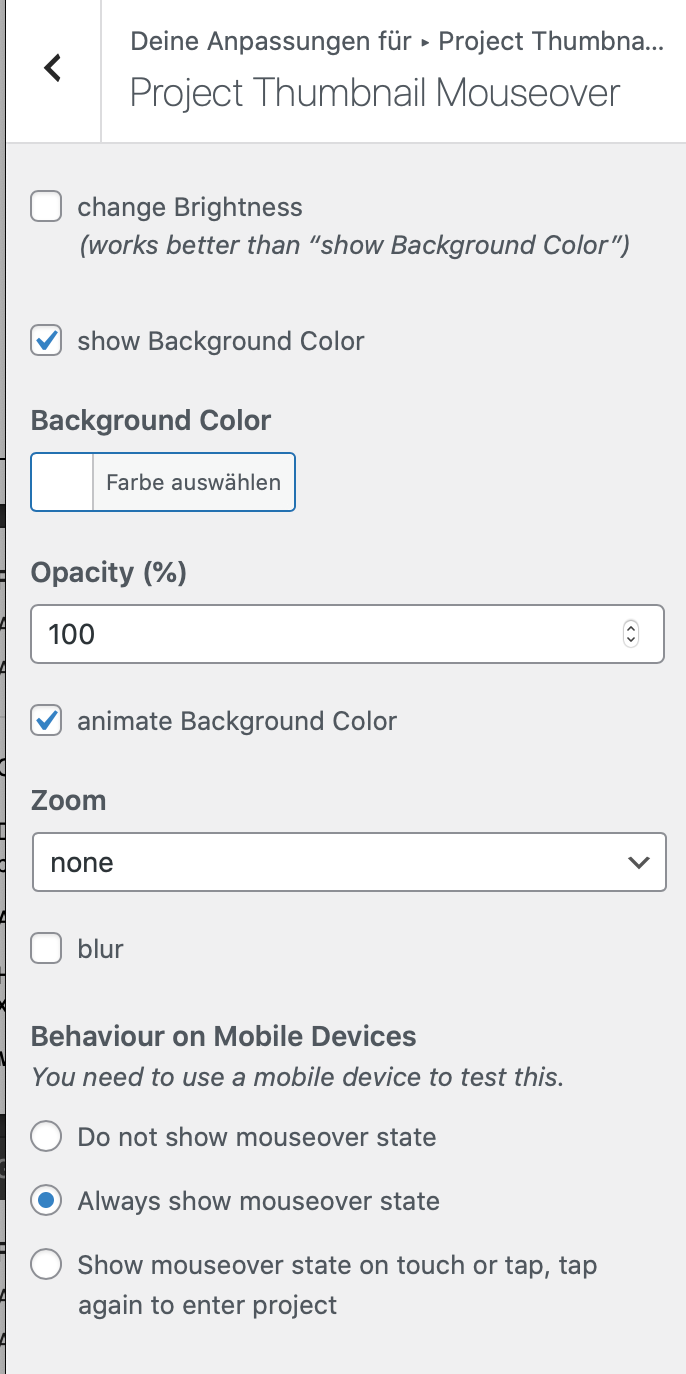Open the Background Color swatch
Image resolution: width=686 pixels, height=1374 pixels.
click(x=63, y=483)
